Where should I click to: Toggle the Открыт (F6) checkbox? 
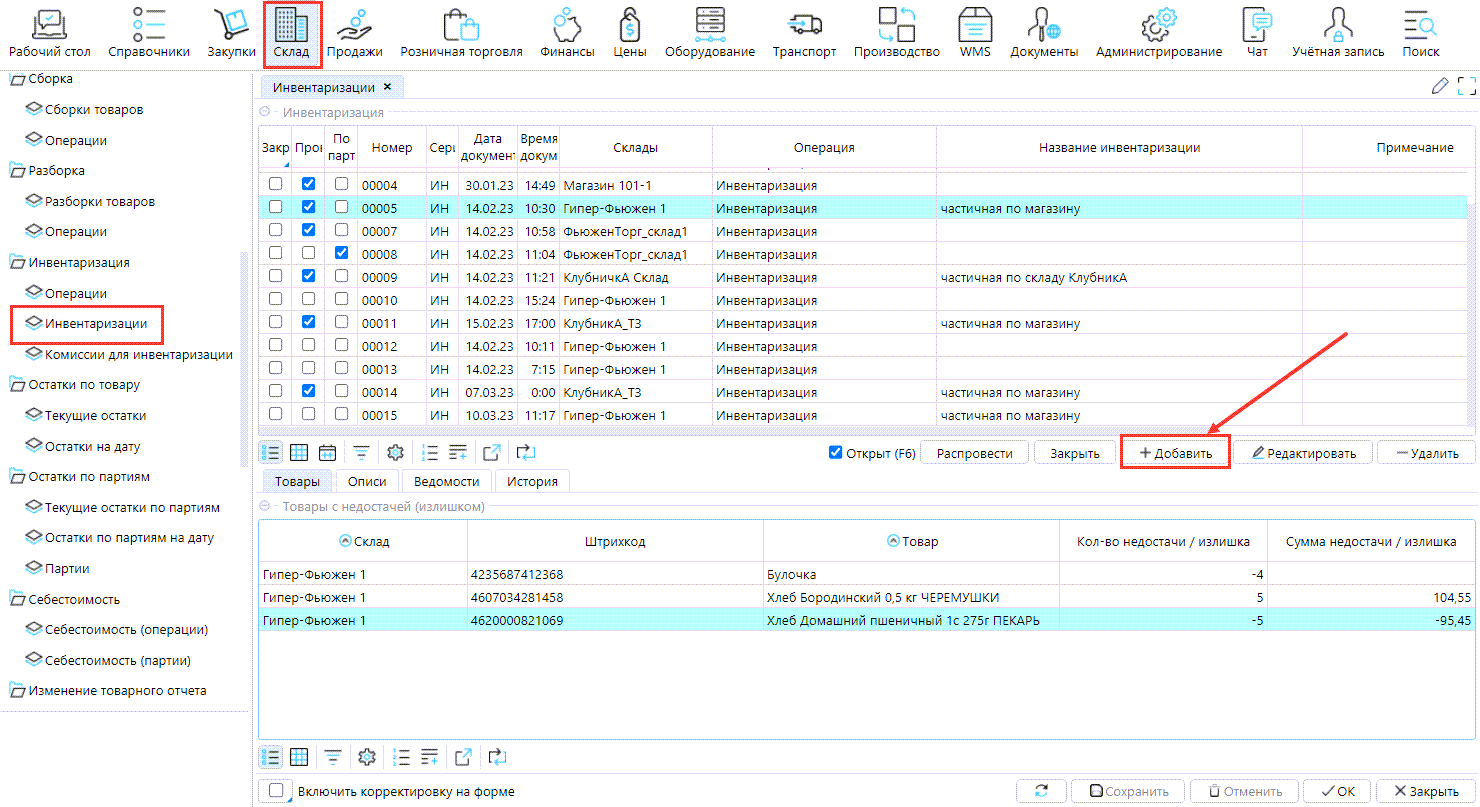tap(836, 453)
